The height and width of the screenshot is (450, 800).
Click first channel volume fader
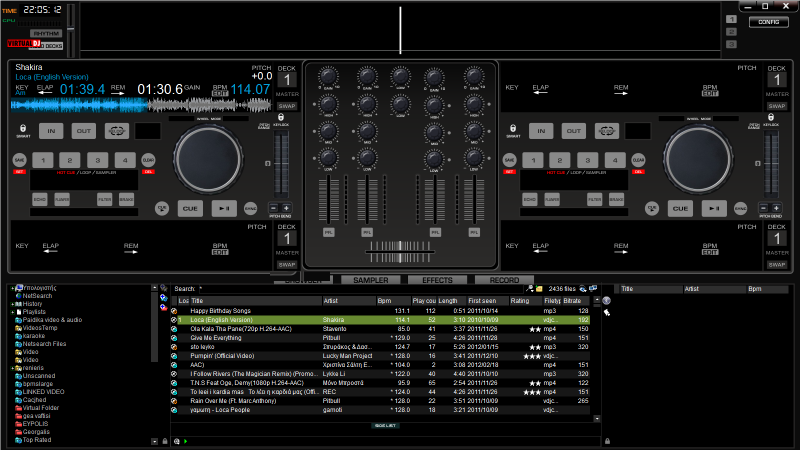click(328, 199)
